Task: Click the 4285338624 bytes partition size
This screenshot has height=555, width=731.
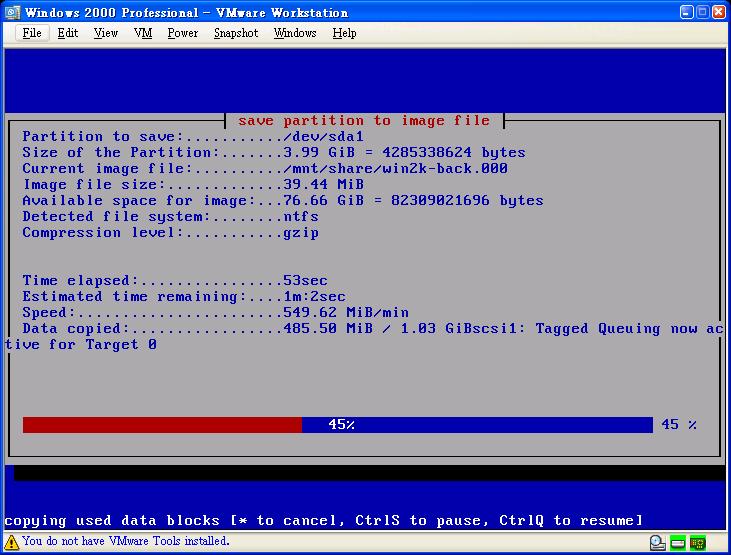Action: [454, 153]
